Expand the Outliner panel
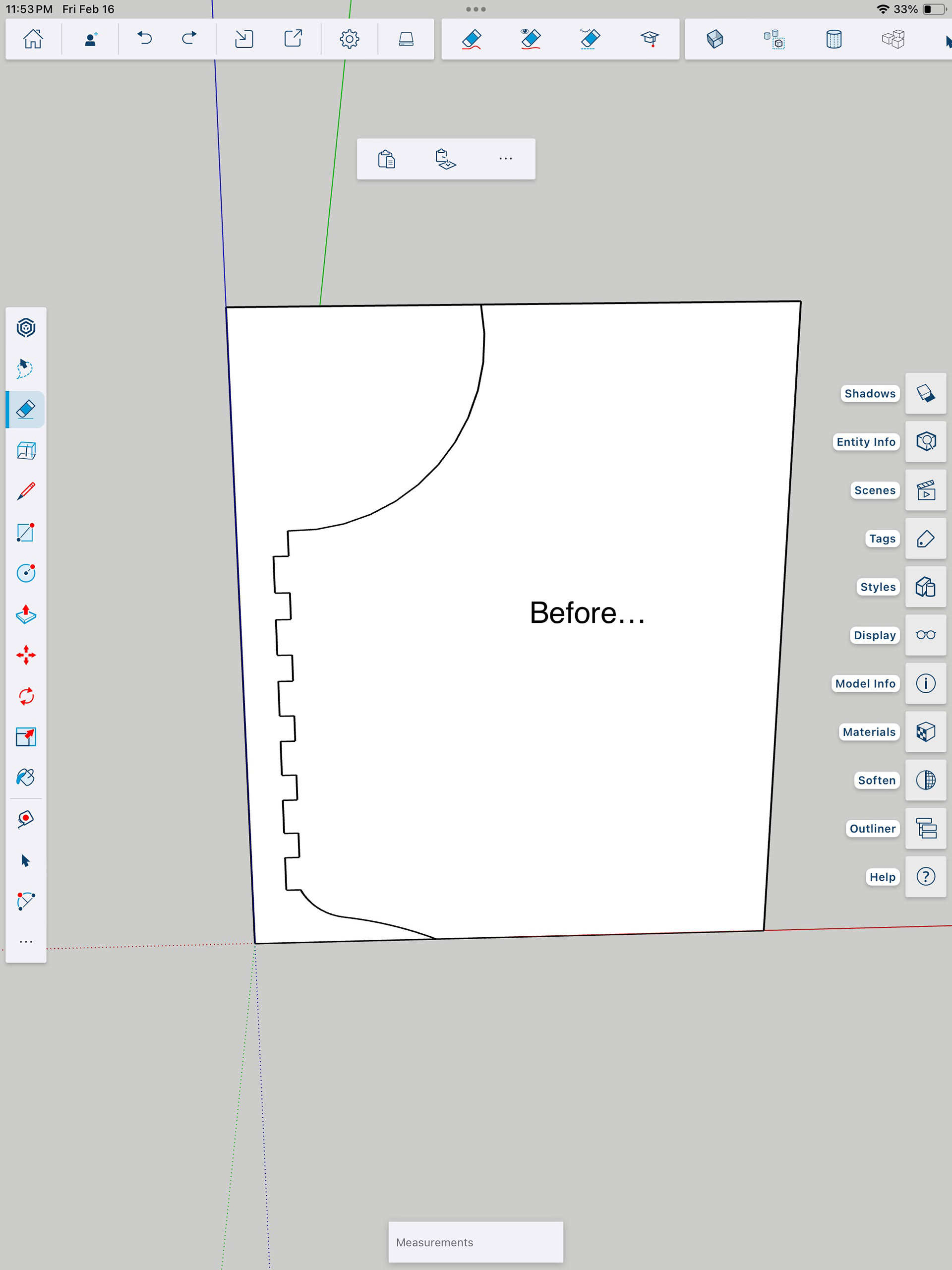 point(925,829)
